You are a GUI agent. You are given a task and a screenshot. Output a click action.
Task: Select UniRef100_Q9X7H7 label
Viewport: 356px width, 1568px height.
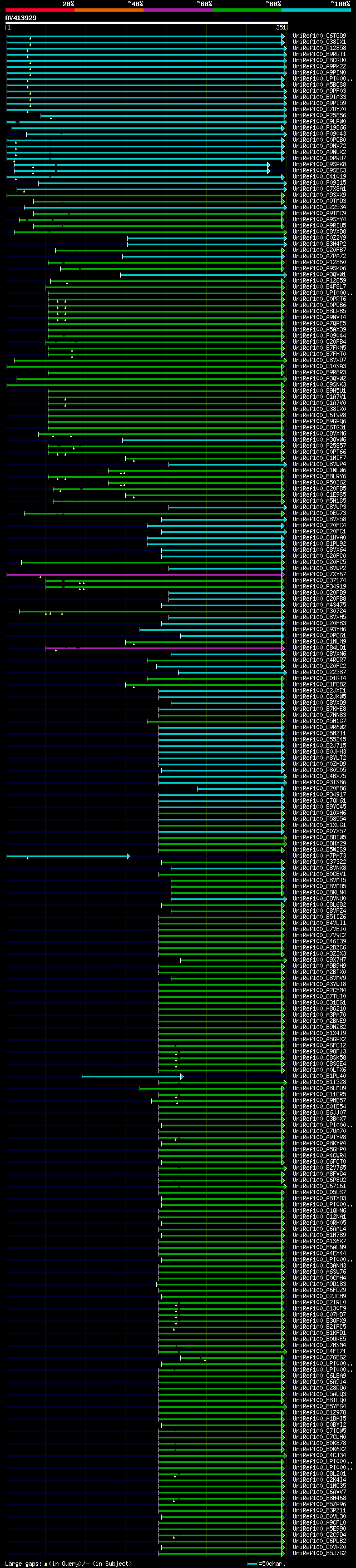pyautogui.click(x=319, y=960)
